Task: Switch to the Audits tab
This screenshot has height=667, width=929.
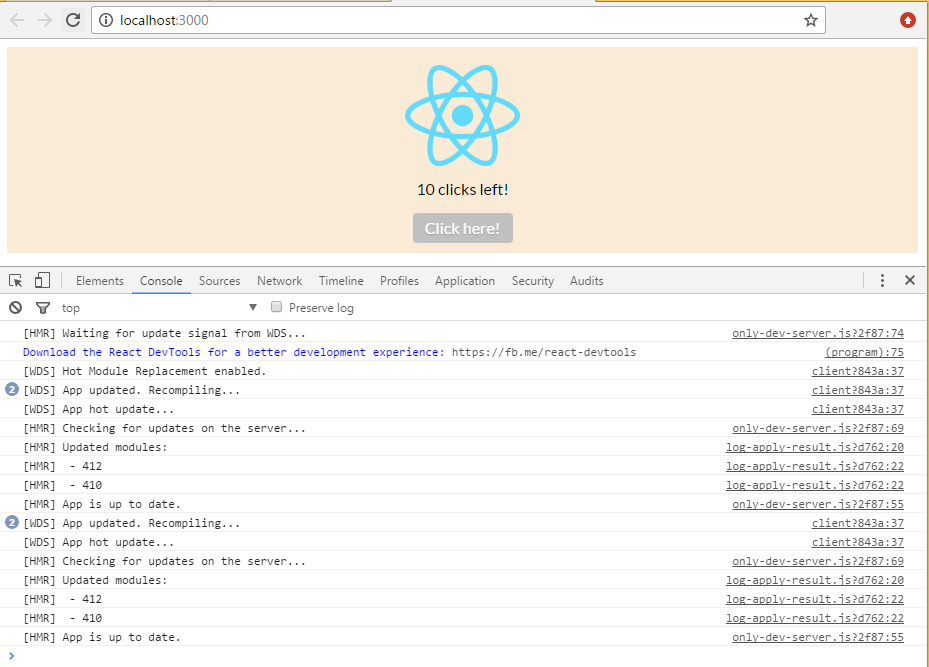Action: [x=587, y=281]
